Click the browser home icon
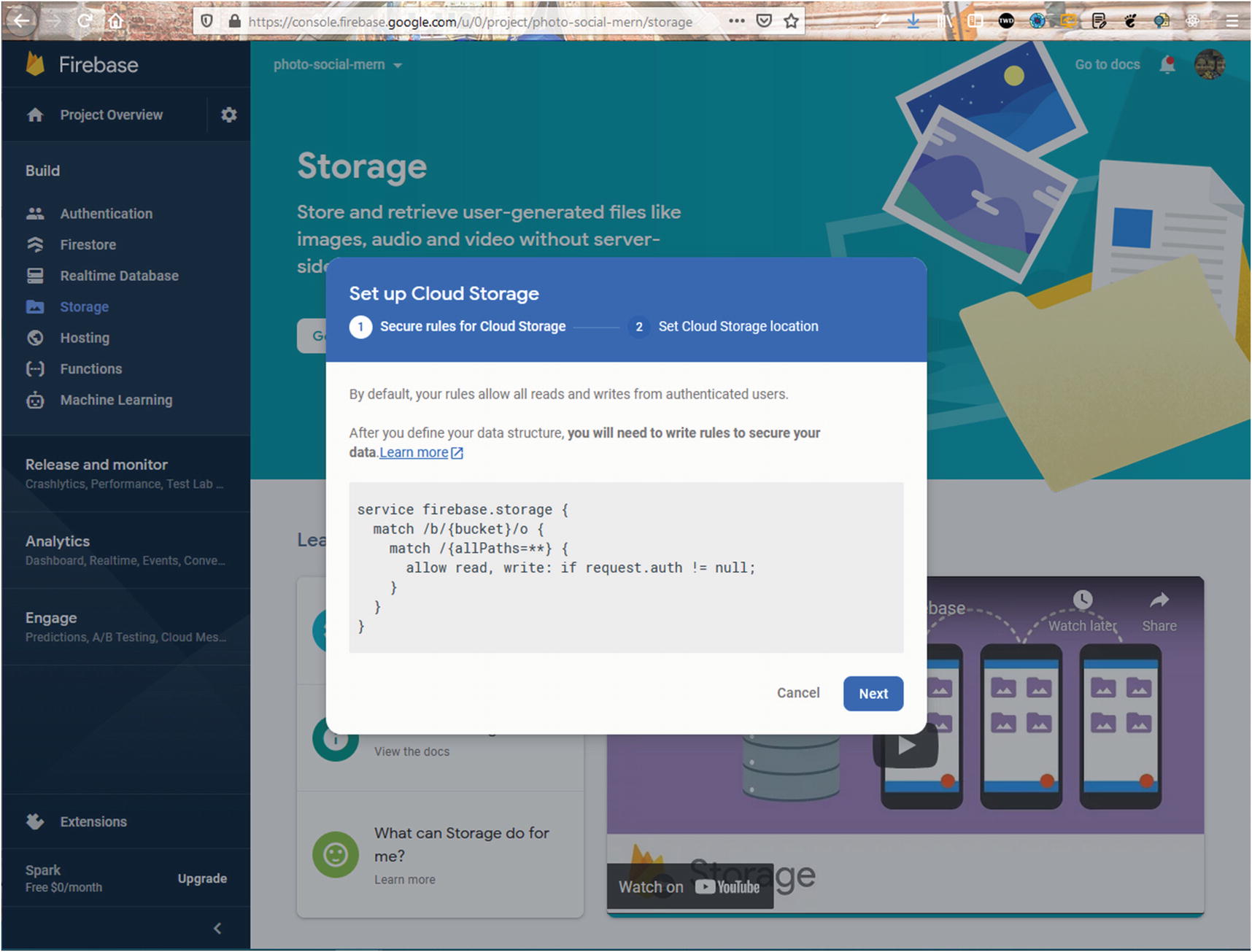 115,21
